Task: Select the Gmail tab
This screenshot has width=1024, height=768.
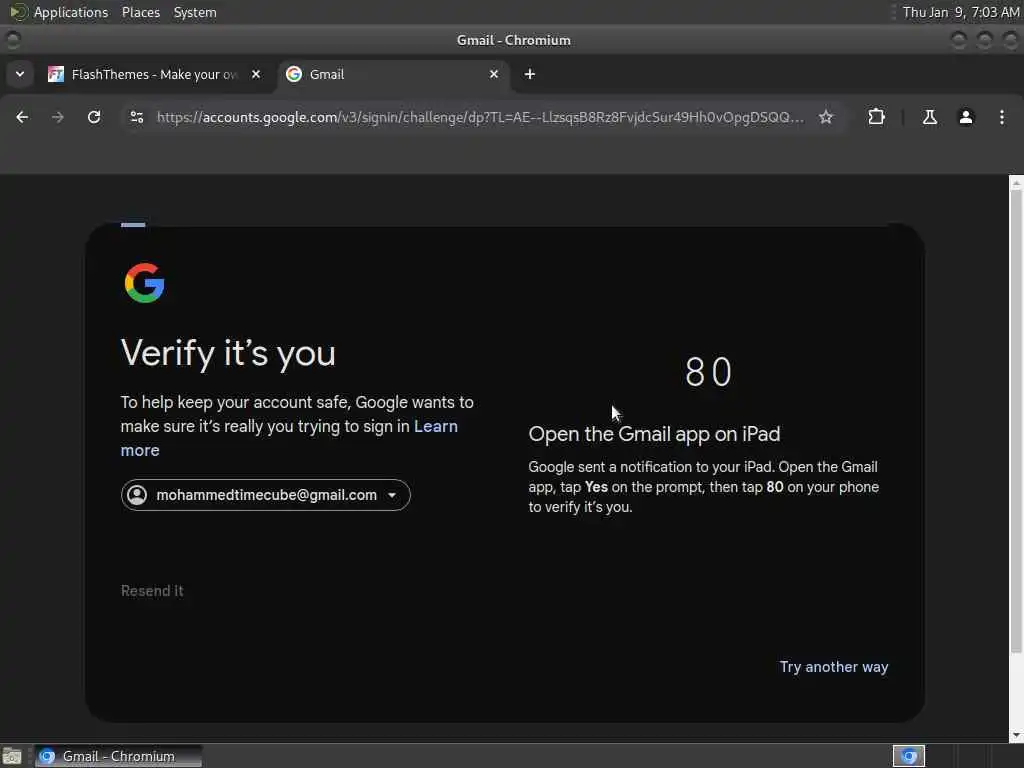Action: pyautogui.click(x=392, y=74)
